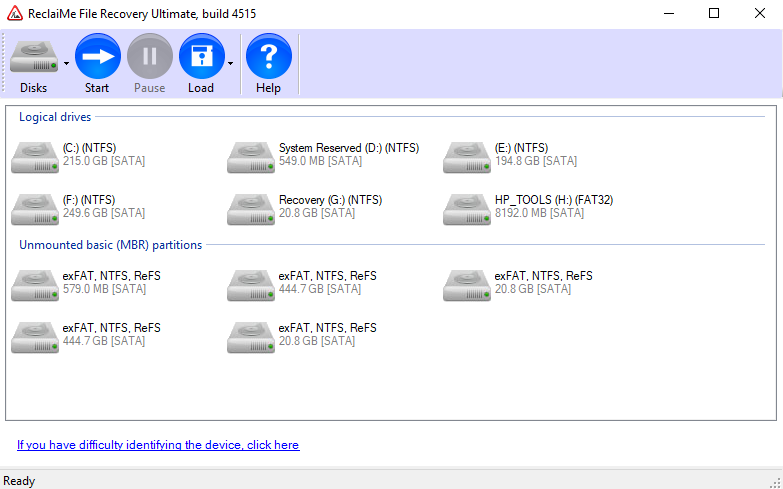783x489 pixels.
Task: Select the Recovery (G:) drive icon
Action: coord(251,209)
